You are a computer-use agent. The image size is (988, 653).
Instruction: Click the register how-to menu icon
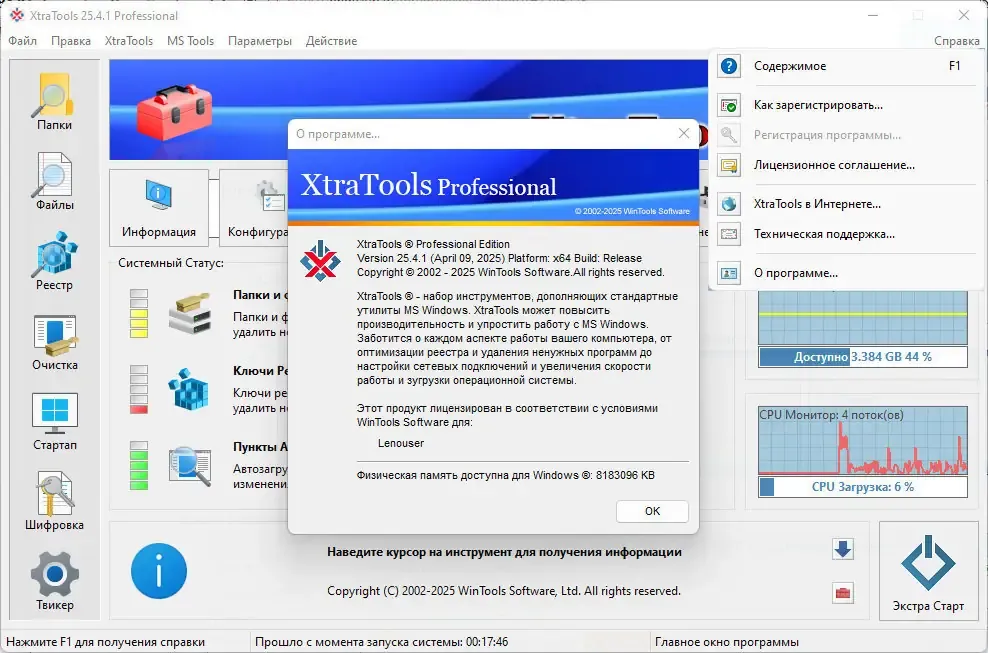[x=729, y=105]
